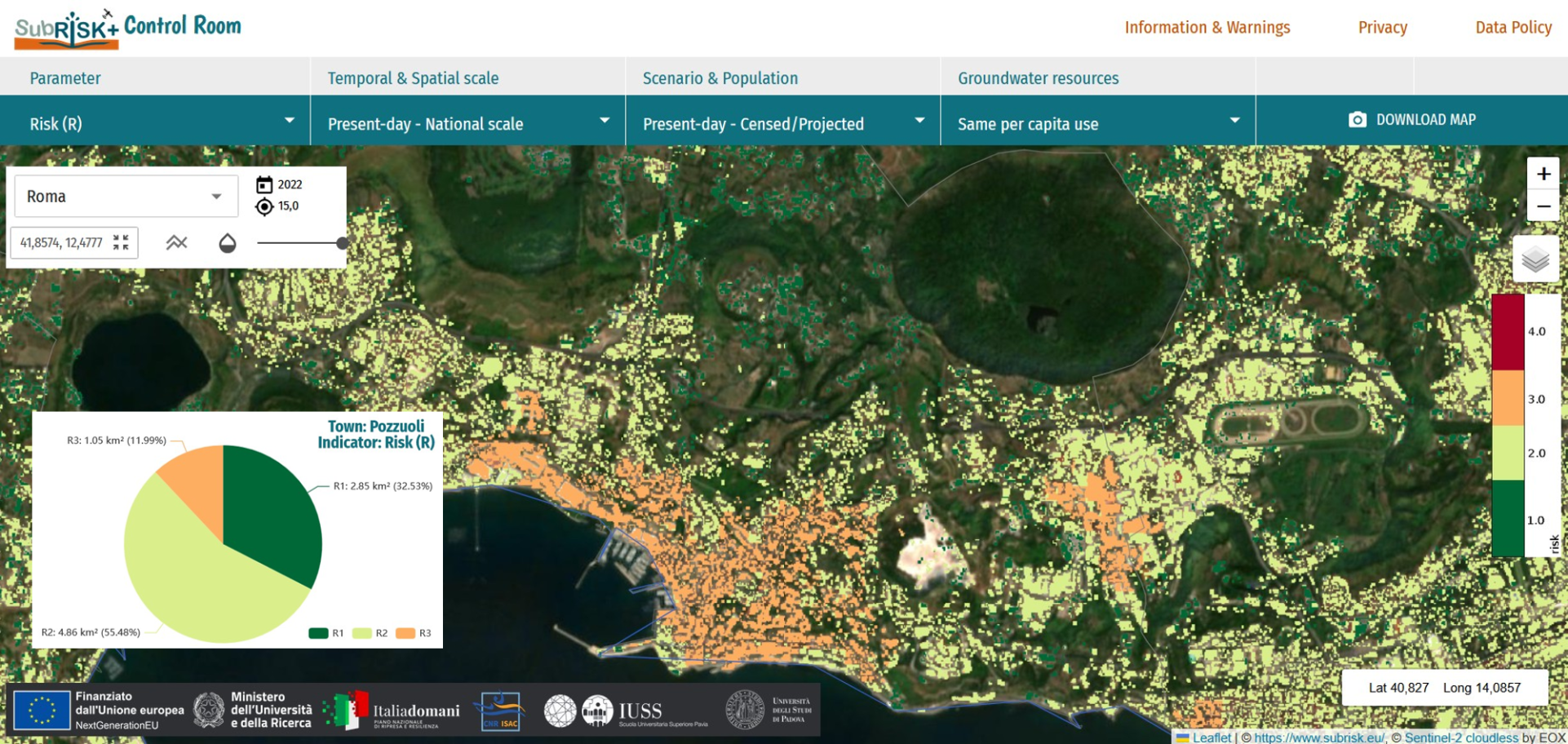The width and height of the screenshot is (1568, 744).
Task: Open the Leaflet attribution link
Action: 1211,737
